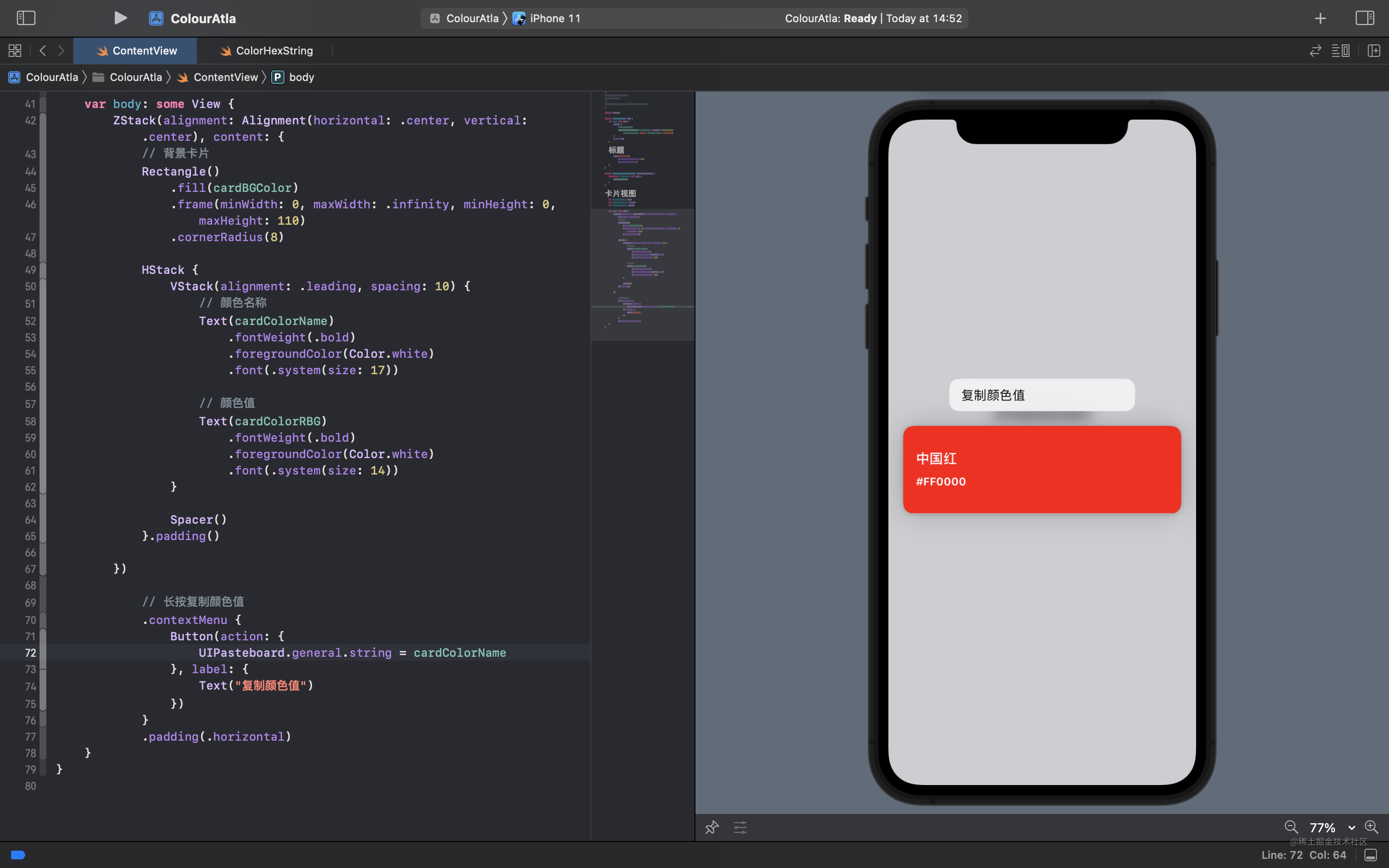Image resolution: width=1389 pixels, height=868 pixels.
Task: Switch to the ColorHexString tab
Action: pos(266,51)
